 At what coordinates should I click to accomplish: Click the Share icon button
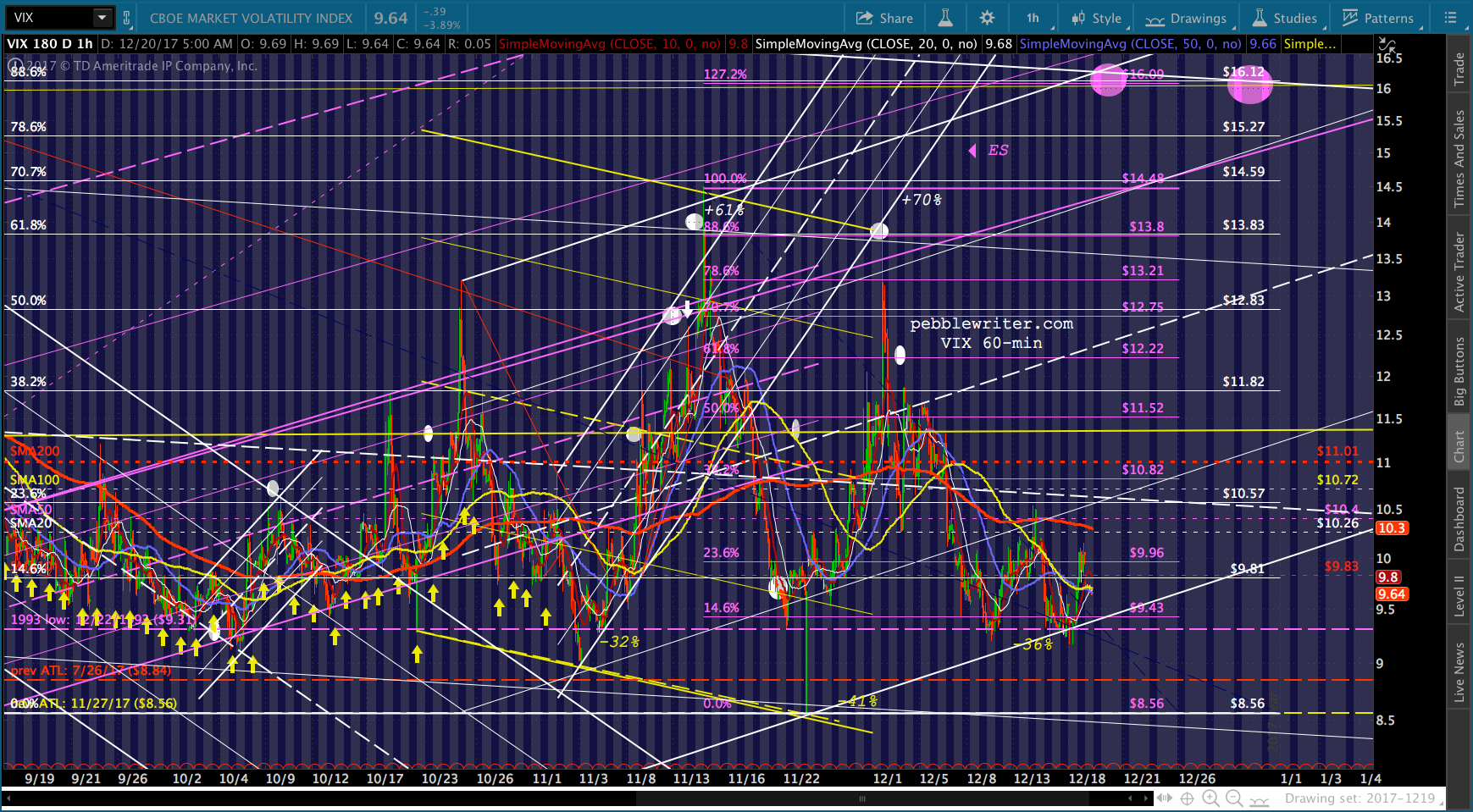pos(884,18)
